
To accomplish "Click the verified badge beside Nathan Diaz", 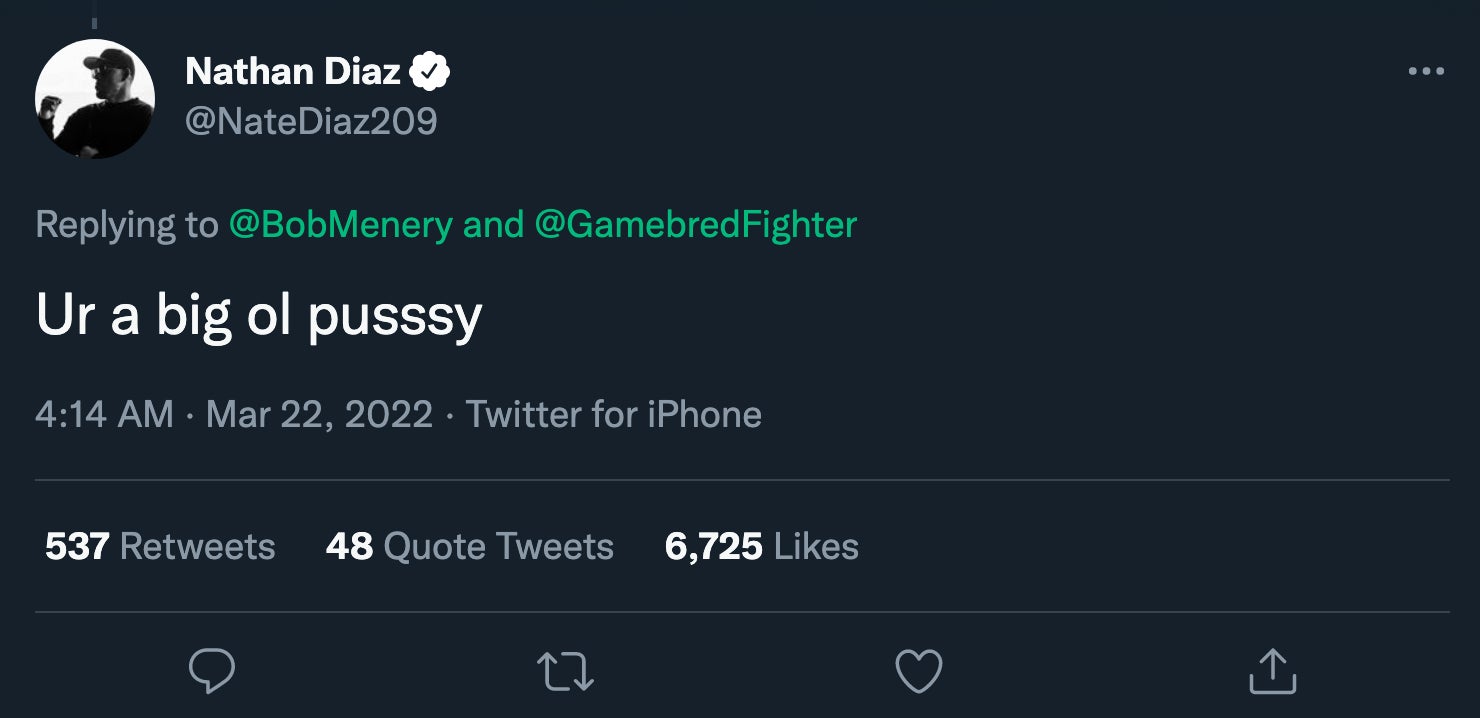I will [431, 72].
